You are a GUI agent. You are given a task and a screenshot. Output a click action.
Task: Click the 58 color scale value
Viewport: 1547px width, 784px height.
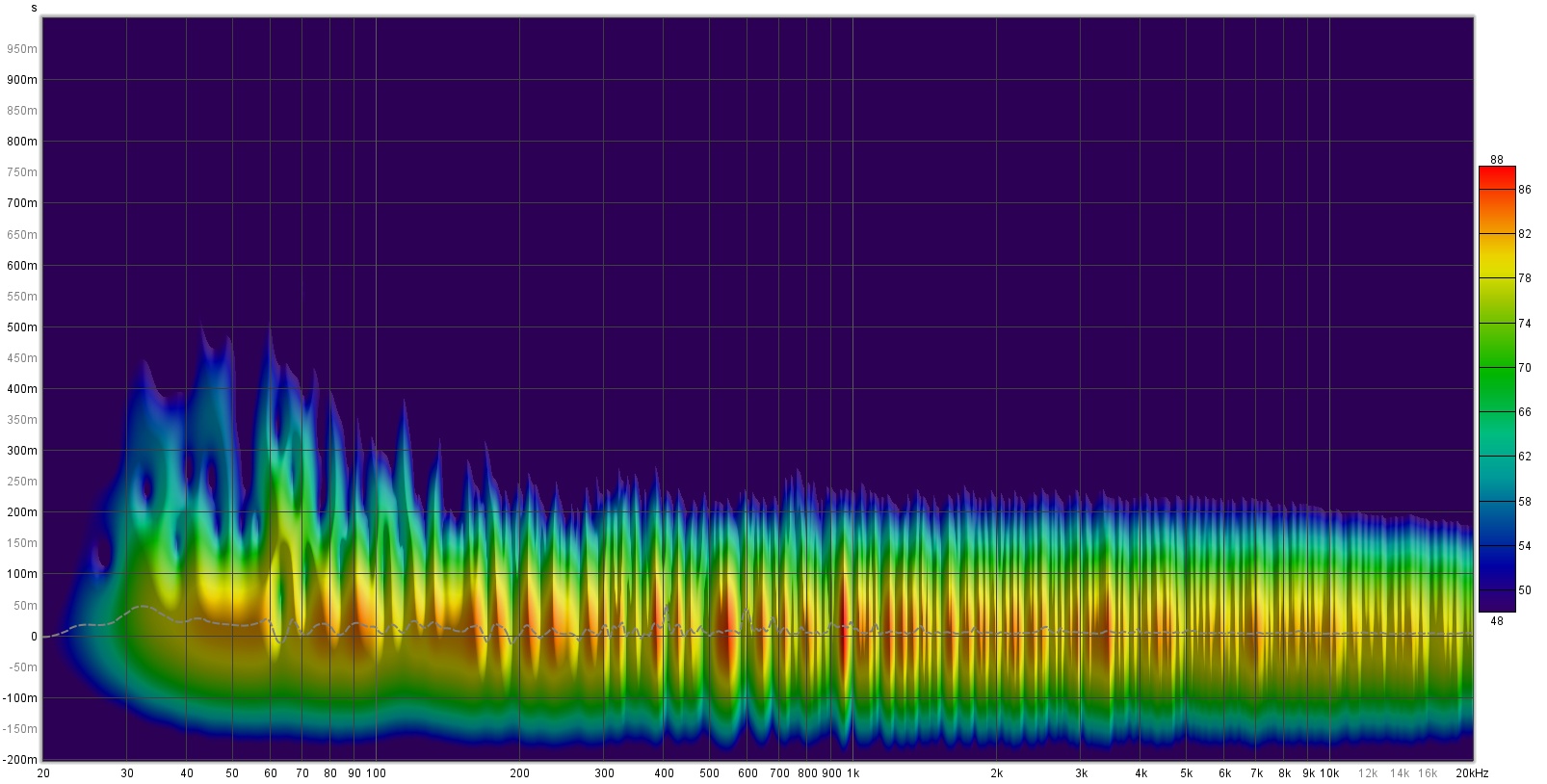(1525, 502)
